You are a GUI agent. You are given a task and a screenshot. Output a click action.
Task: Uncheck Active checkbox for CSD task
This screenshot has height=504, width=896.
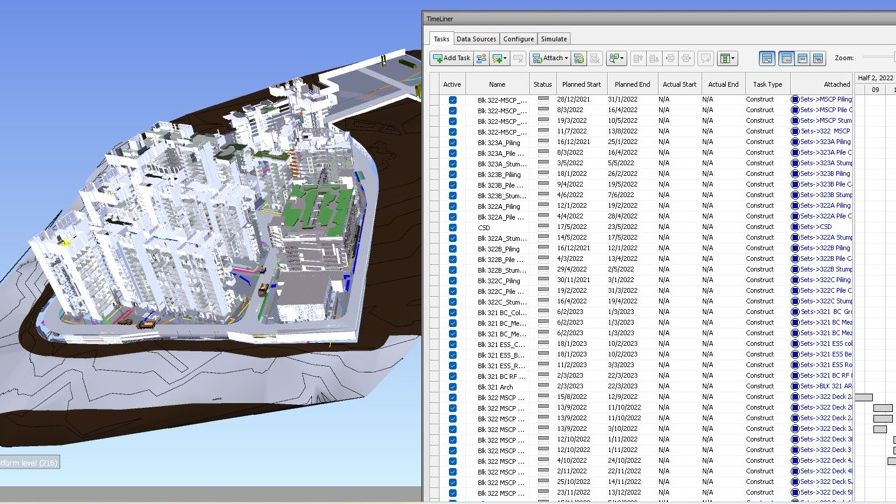[453, 227]
